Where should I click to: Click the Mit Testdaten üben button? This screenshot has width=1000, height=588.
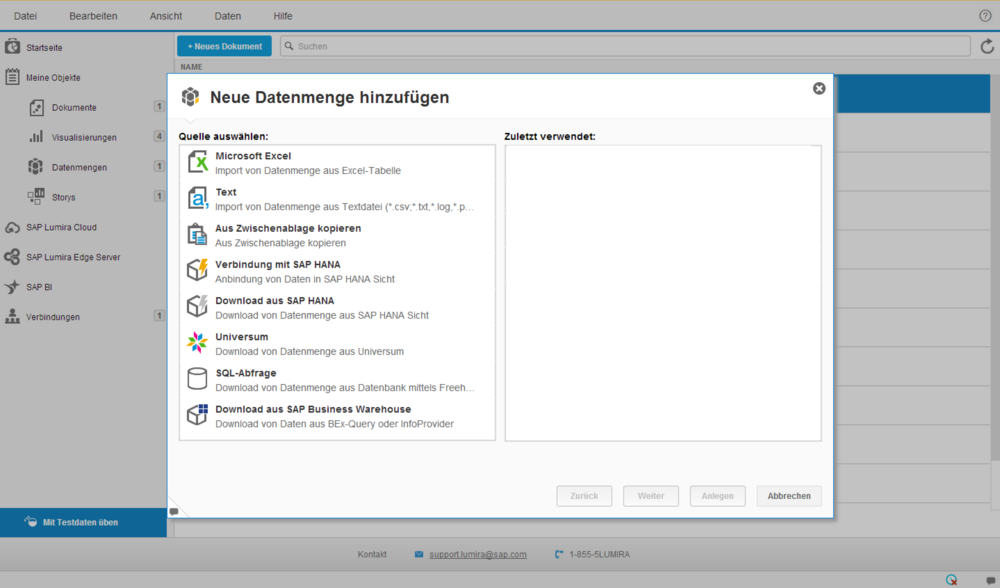pos(83,522)
